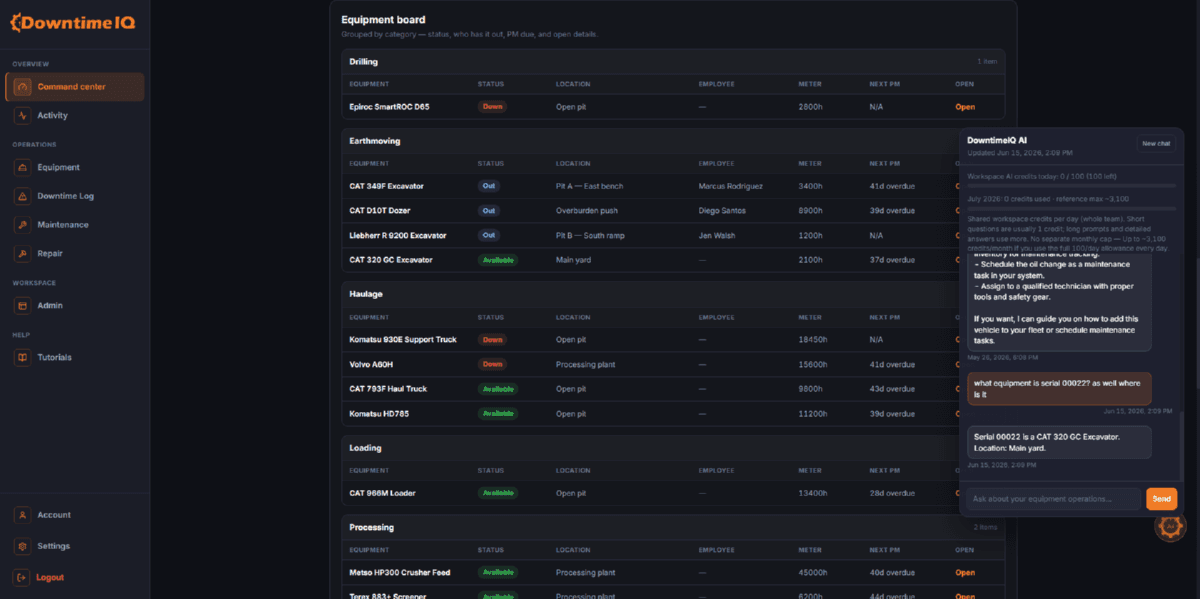Open Command center in sidebar
This screenshot has height=599, width=1200.
tap(75, 87)
